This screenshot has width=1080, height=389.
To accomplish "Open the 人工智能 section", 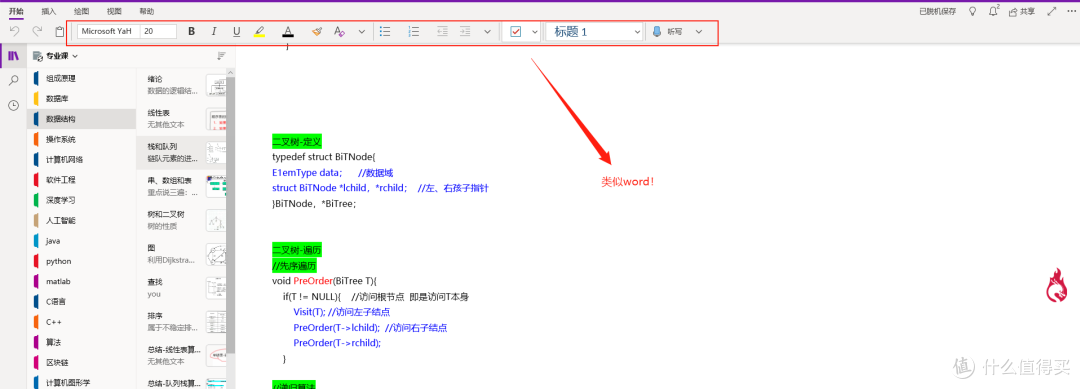I will click(81, 221).
